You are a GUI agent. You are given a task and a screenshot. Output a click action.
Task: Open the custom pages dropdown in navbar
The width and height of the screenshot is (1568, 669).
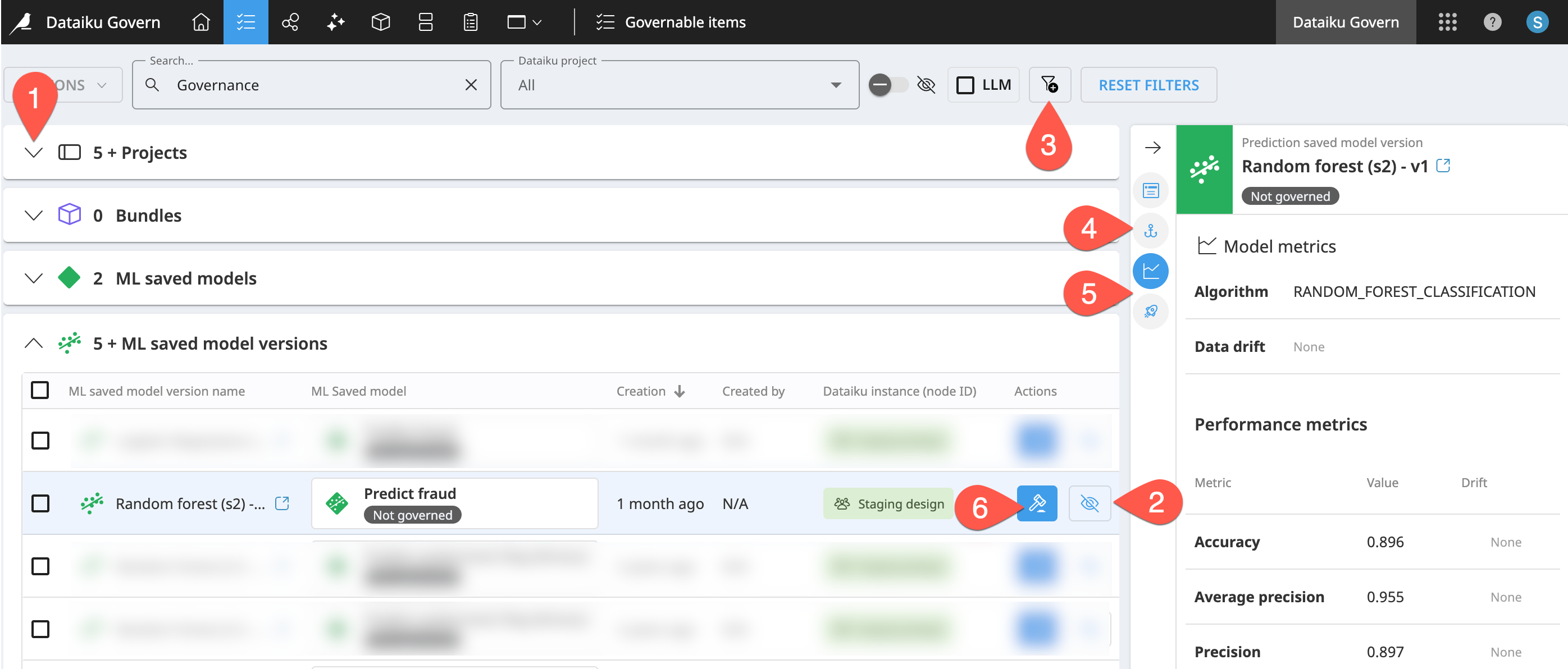pos(524,22)
